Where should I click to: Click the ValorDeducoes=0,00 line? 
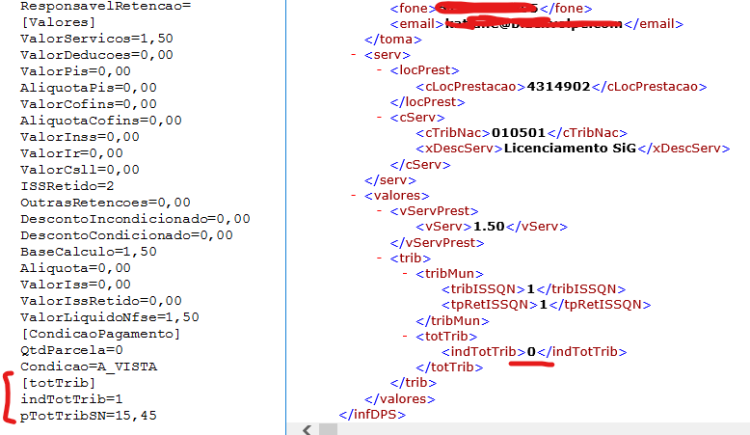[97, 55]
